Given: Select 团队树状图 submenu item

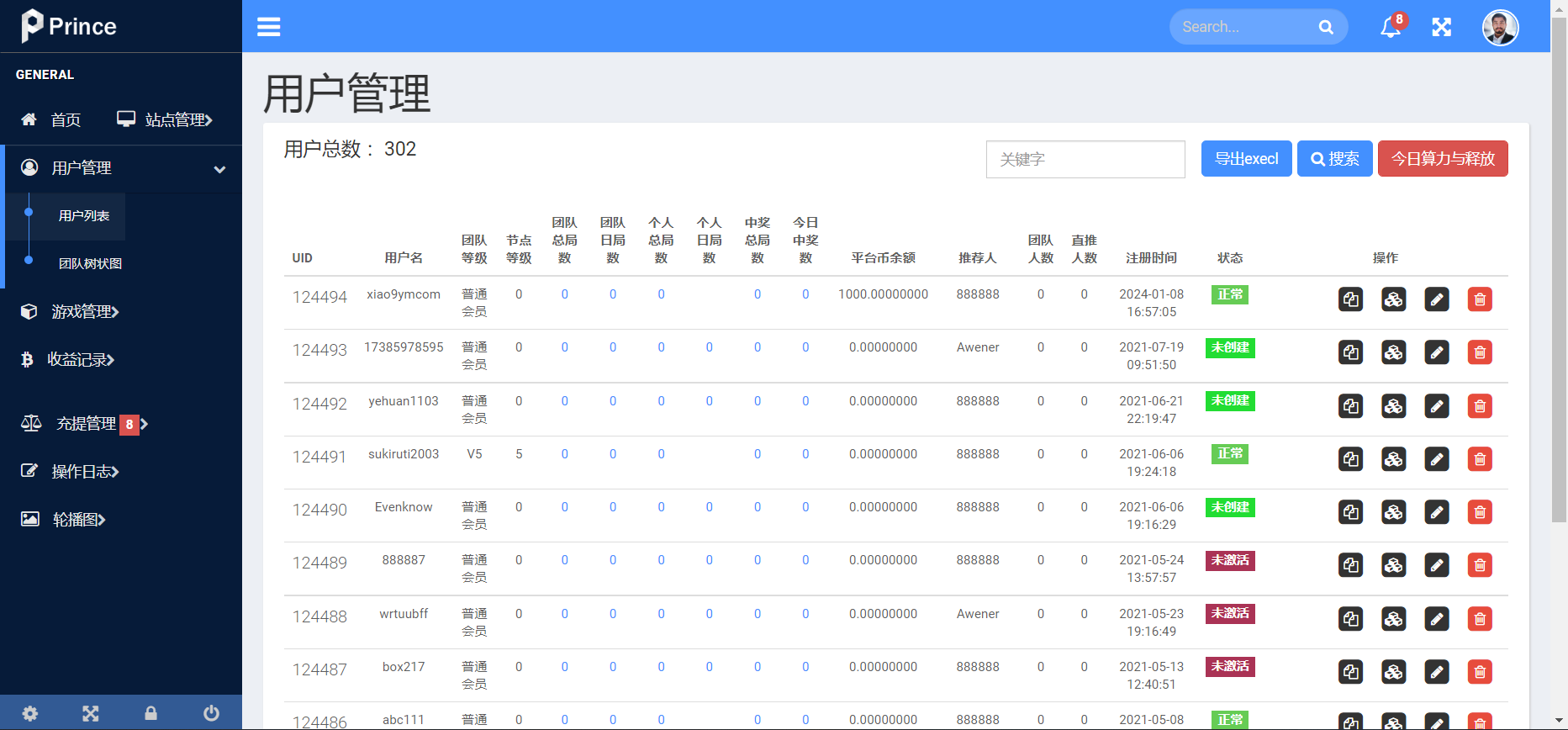Looking at the screenshot, I should coord(90,264).
